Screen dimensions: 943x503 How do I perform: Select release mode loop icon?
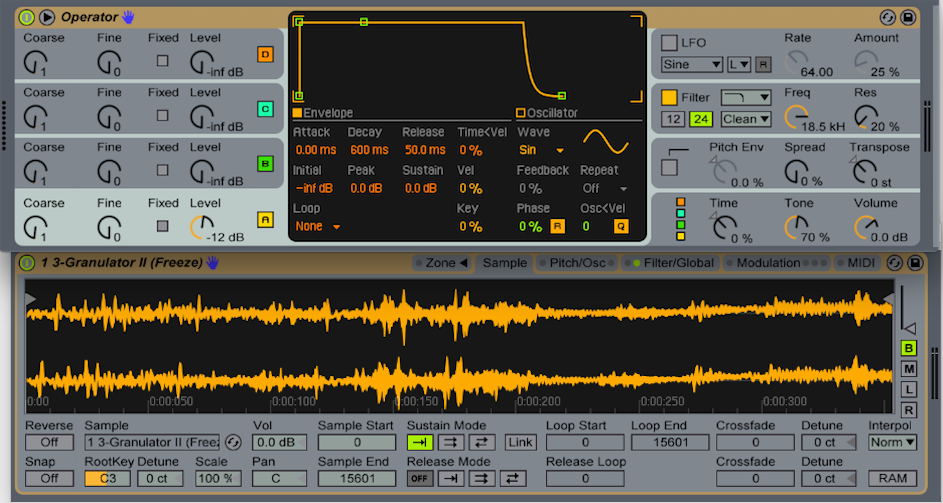point(482,479)
